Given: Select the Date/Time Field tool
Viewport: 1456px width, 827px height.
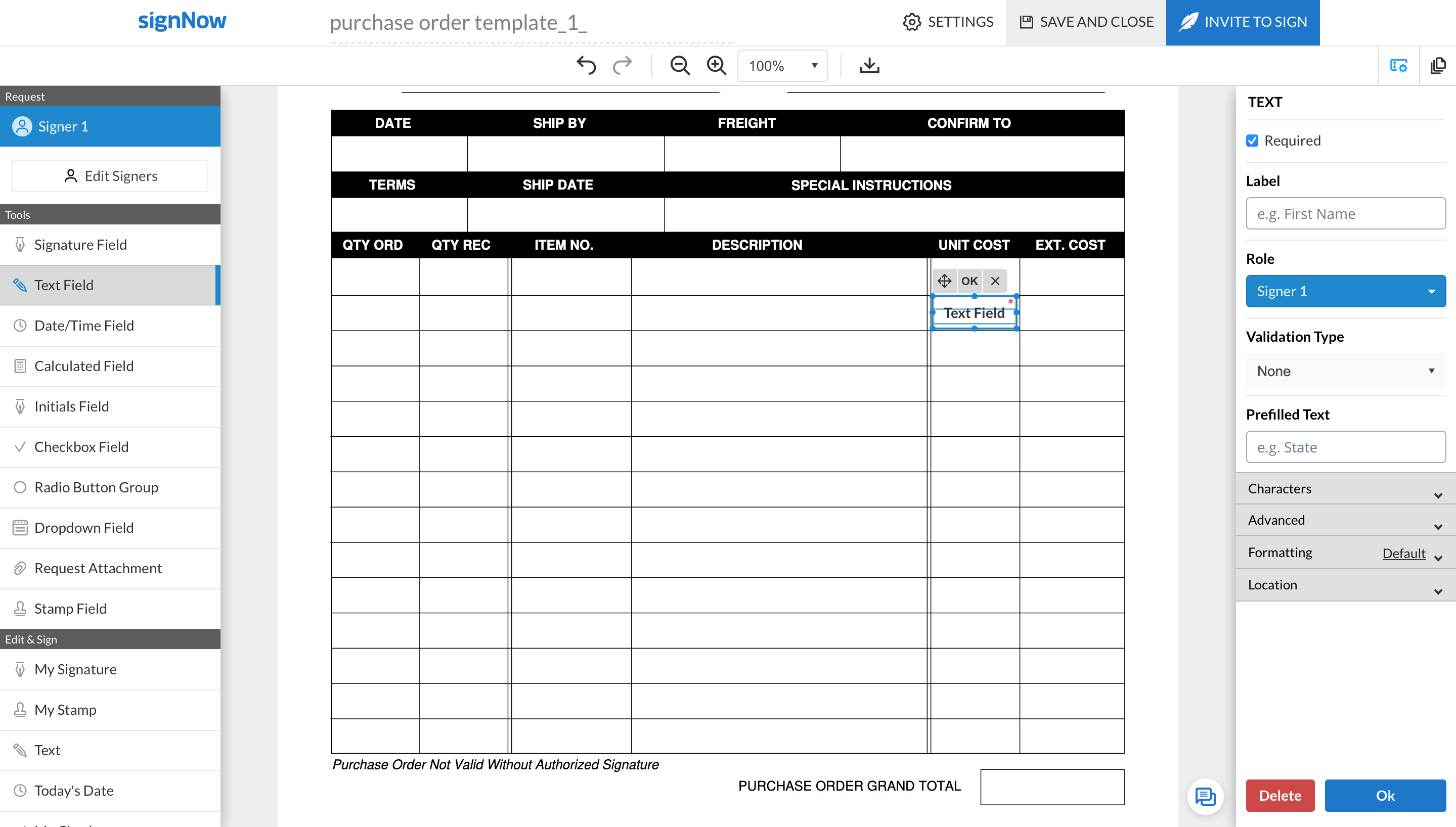Looking at the screenshot, I should point(85,325).
